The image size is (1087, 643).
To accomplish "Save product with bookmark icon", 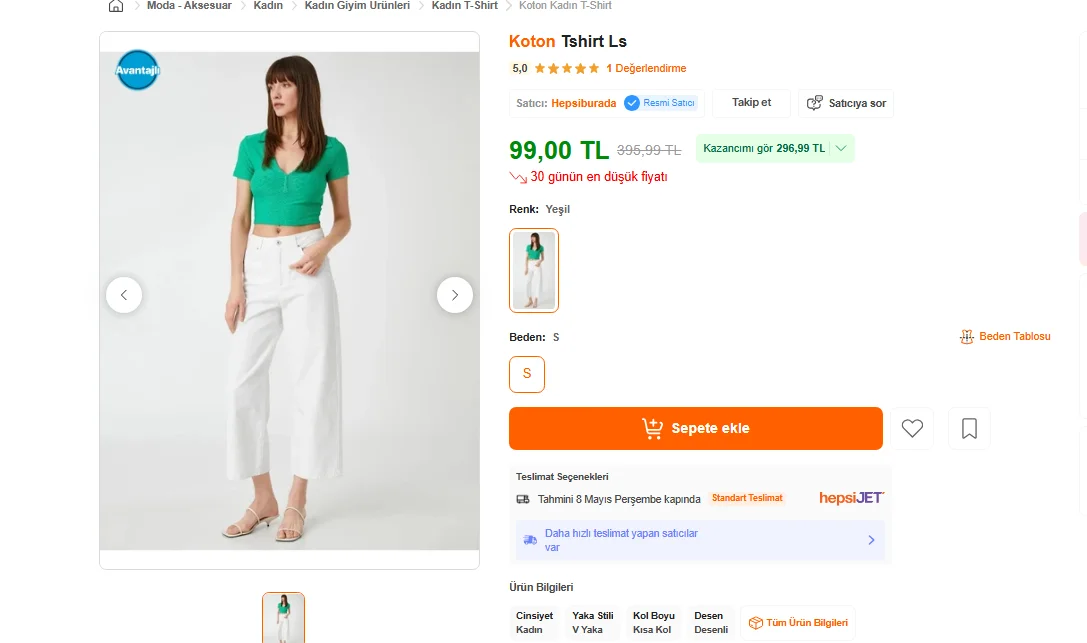I will click(x=969, y=428).
